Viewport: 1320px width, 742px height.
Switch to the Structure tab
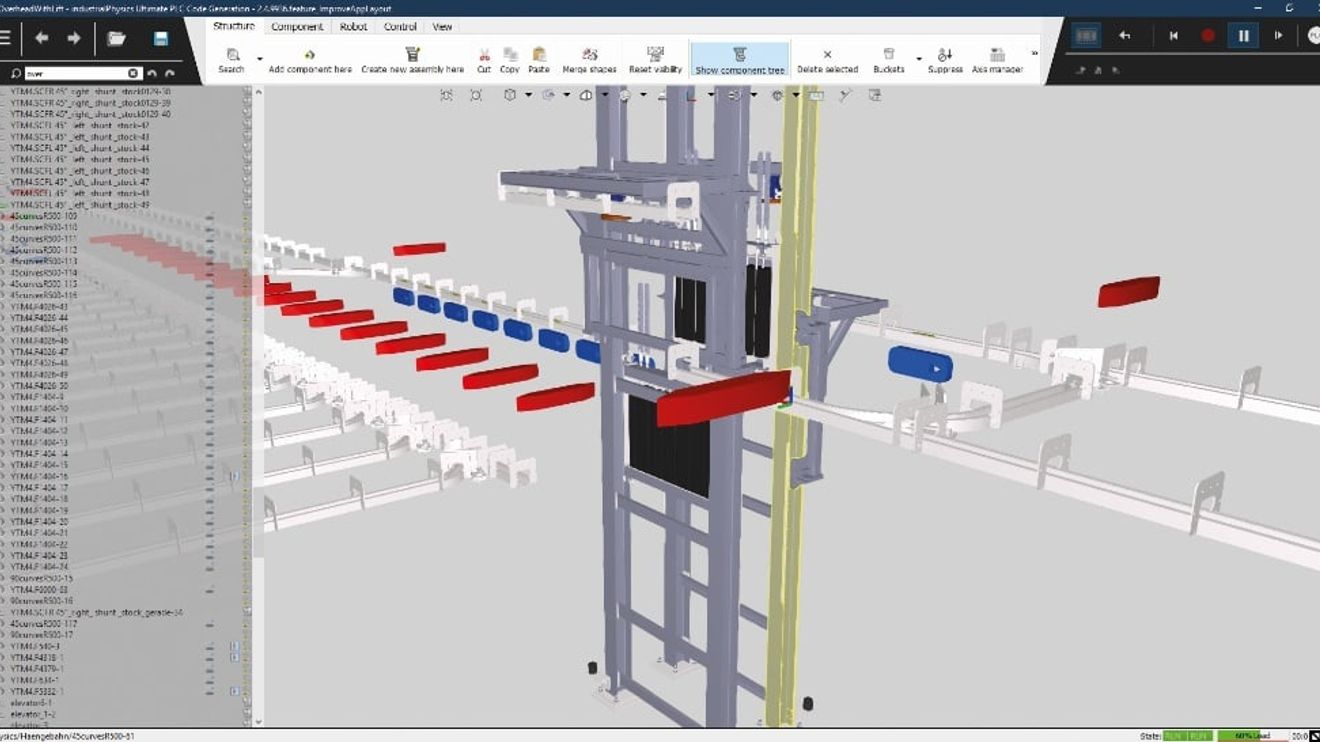point(234,26)
